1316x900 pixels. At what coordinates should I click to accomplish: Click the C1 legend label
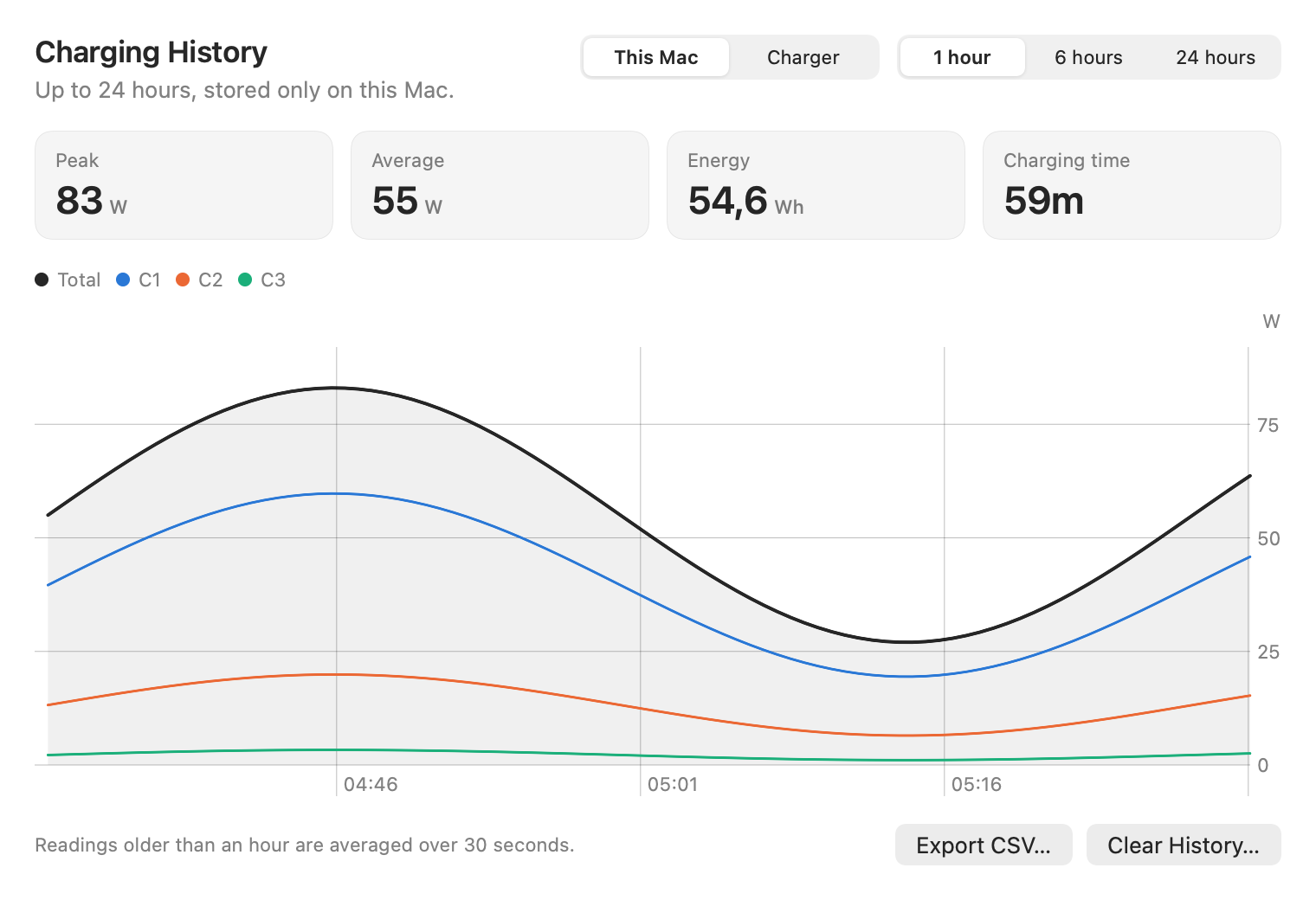(x=150, y=280)
